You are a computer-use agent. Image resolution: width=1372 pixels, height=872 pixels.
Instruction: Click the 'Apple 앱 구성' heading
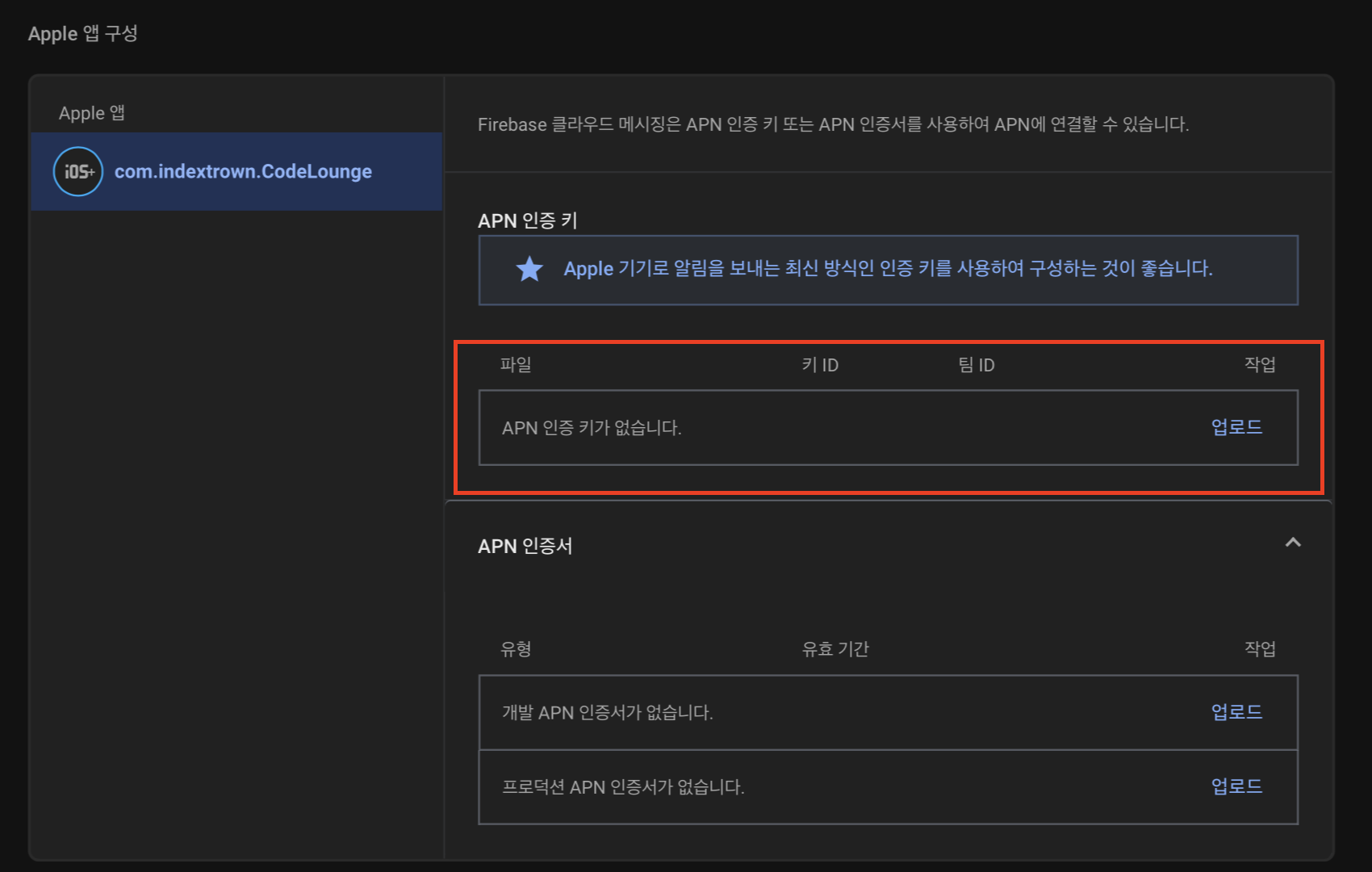pos(83,33)
